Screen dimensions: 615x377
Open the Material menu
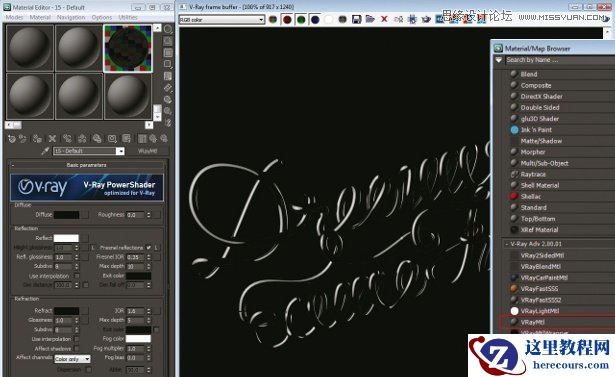pyautogui.click(x=40, y=17)
